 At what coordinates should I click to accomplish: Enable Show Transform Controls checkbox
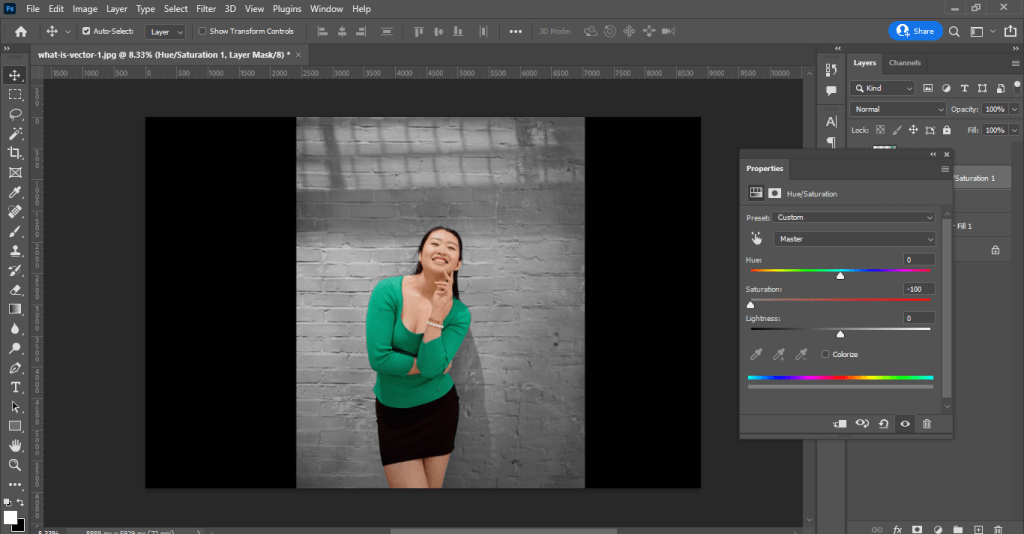[202, 31]
